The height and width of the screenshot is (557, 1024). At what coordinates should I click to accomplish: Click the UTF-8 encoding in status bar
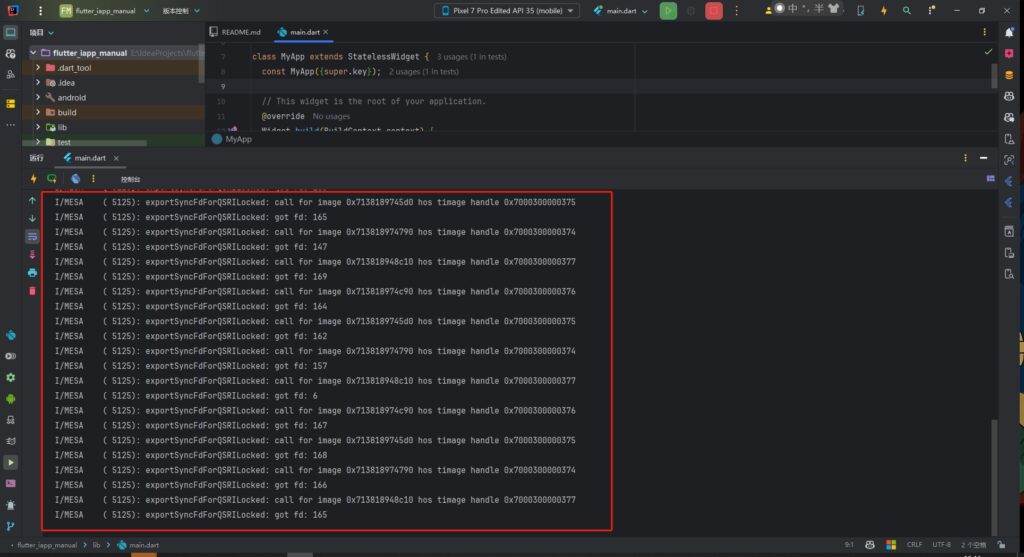[943, 545]
